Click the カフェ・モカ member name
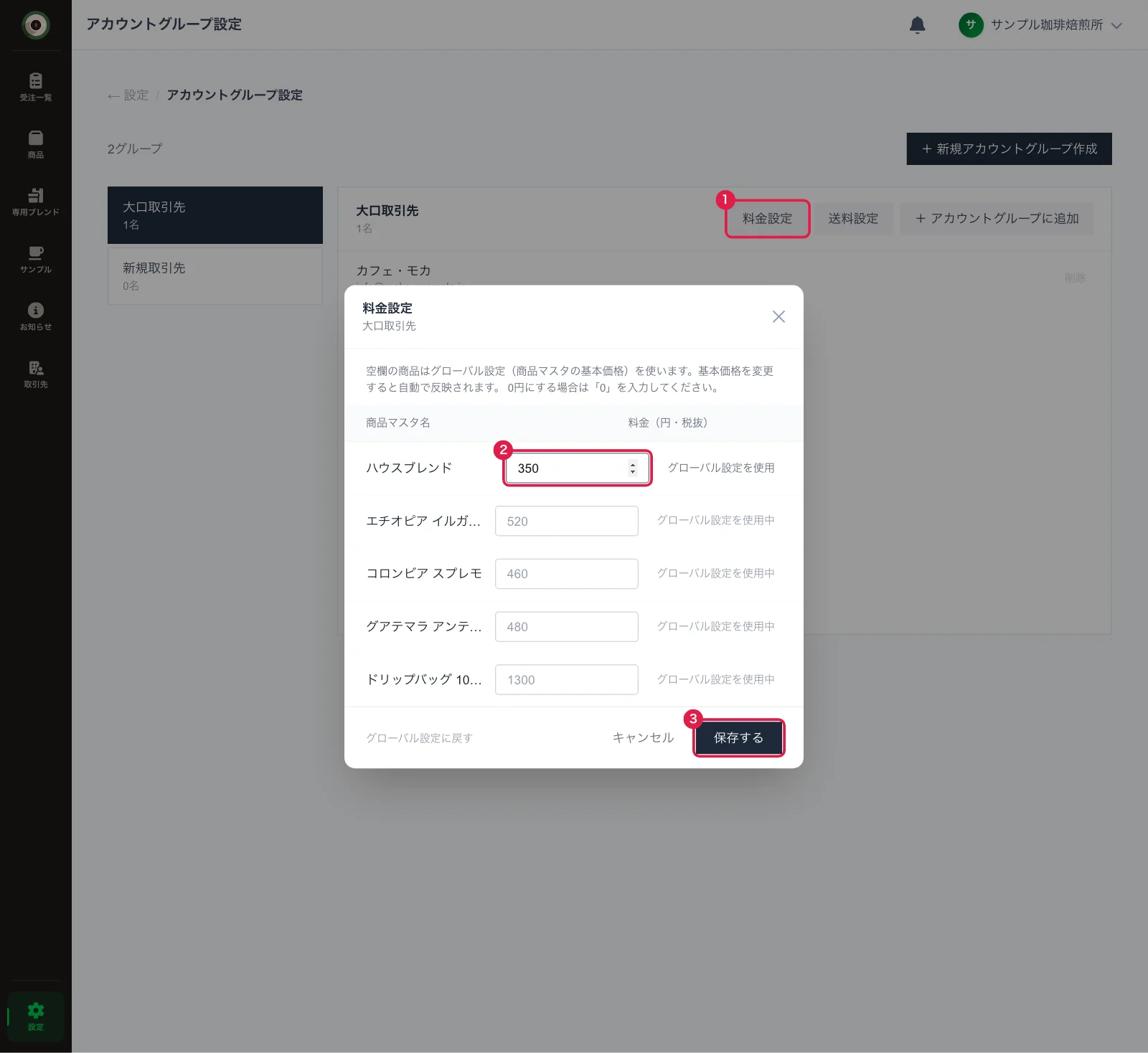The image size is (1148, 1053). coord(393,270)
